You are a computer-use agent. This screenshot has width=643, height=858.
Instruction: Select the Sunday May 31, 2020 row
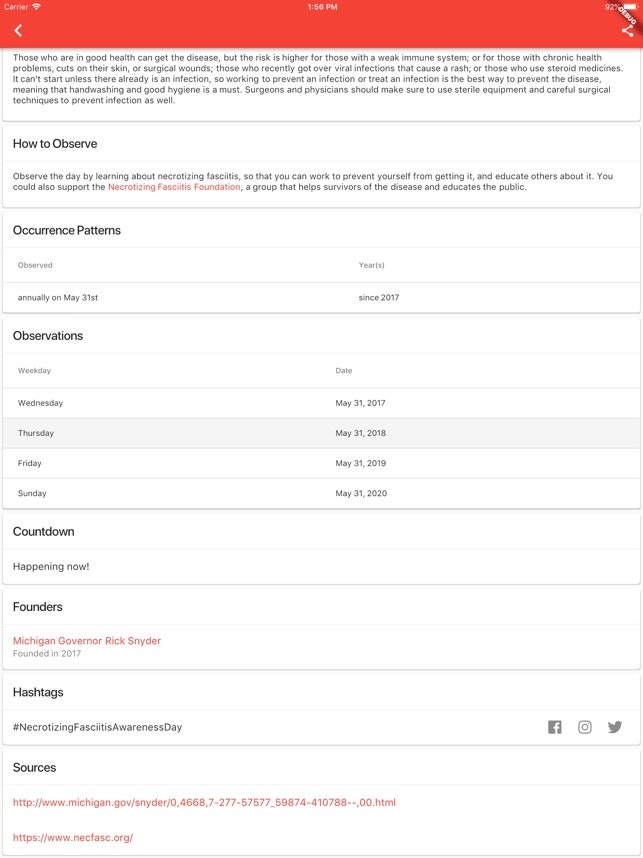point(321,493)
